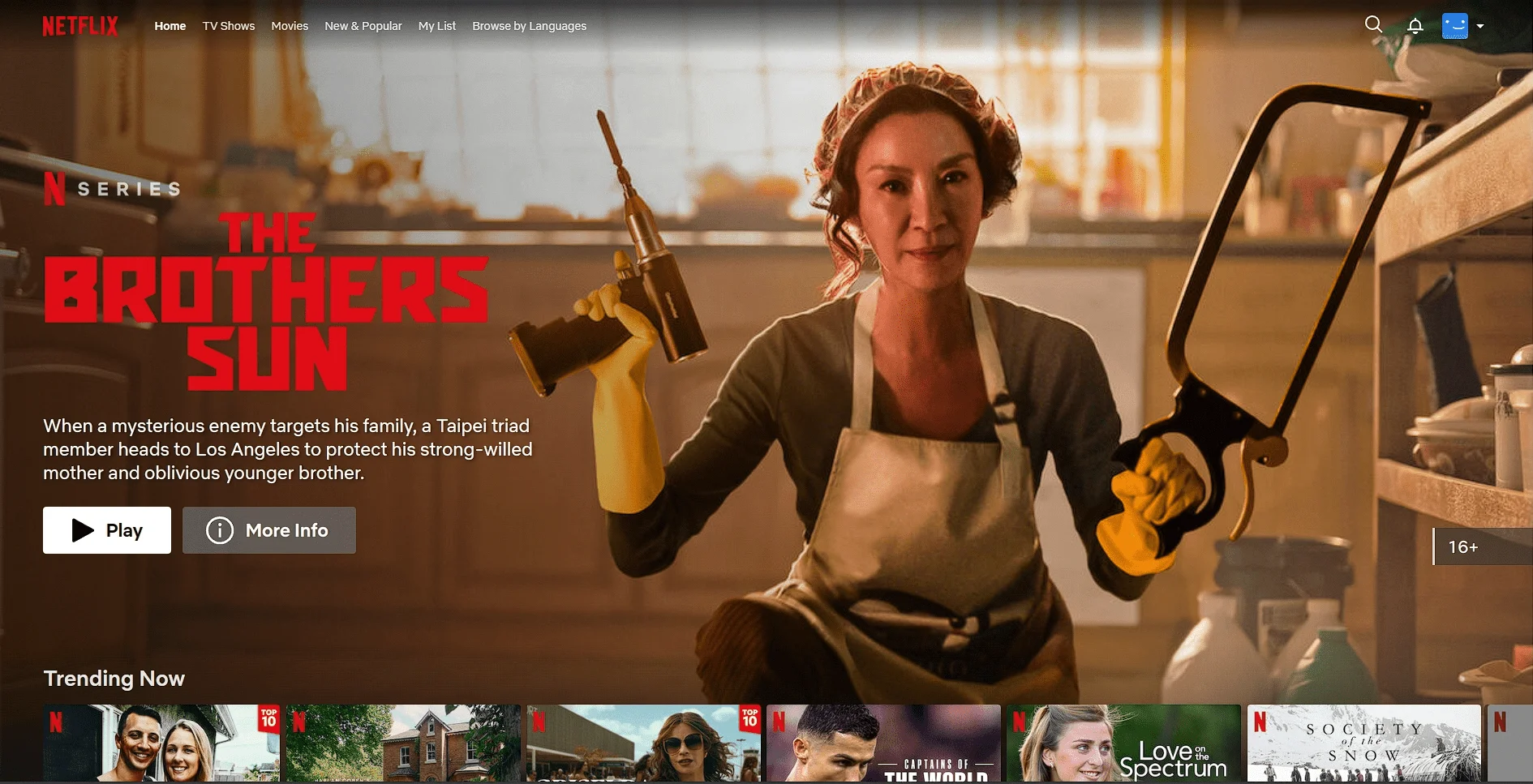Open the thumbnail with woman in sunglasses

coord(643,743)
